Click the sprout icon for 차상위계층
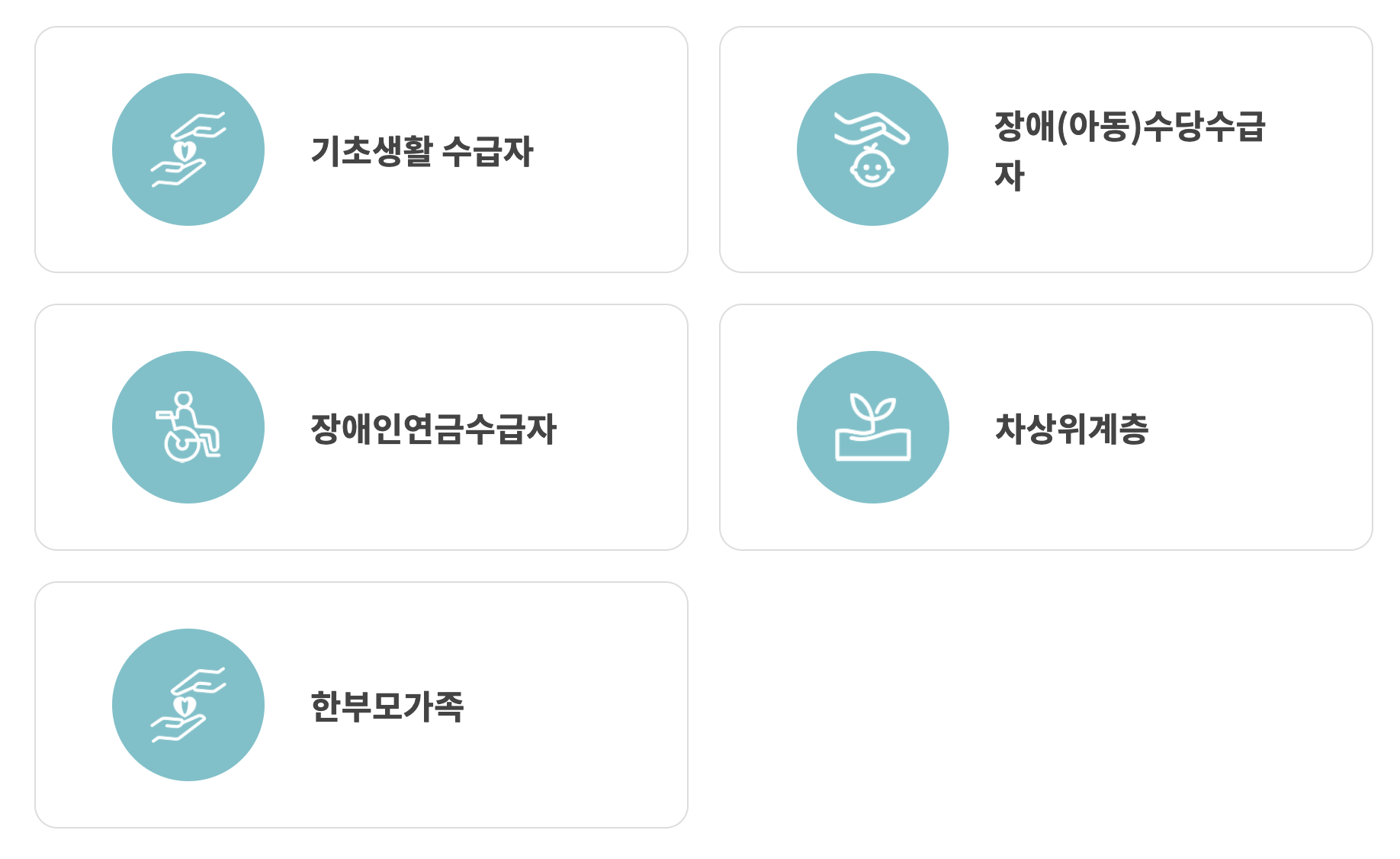1400x859 pixels. point(872,427)
